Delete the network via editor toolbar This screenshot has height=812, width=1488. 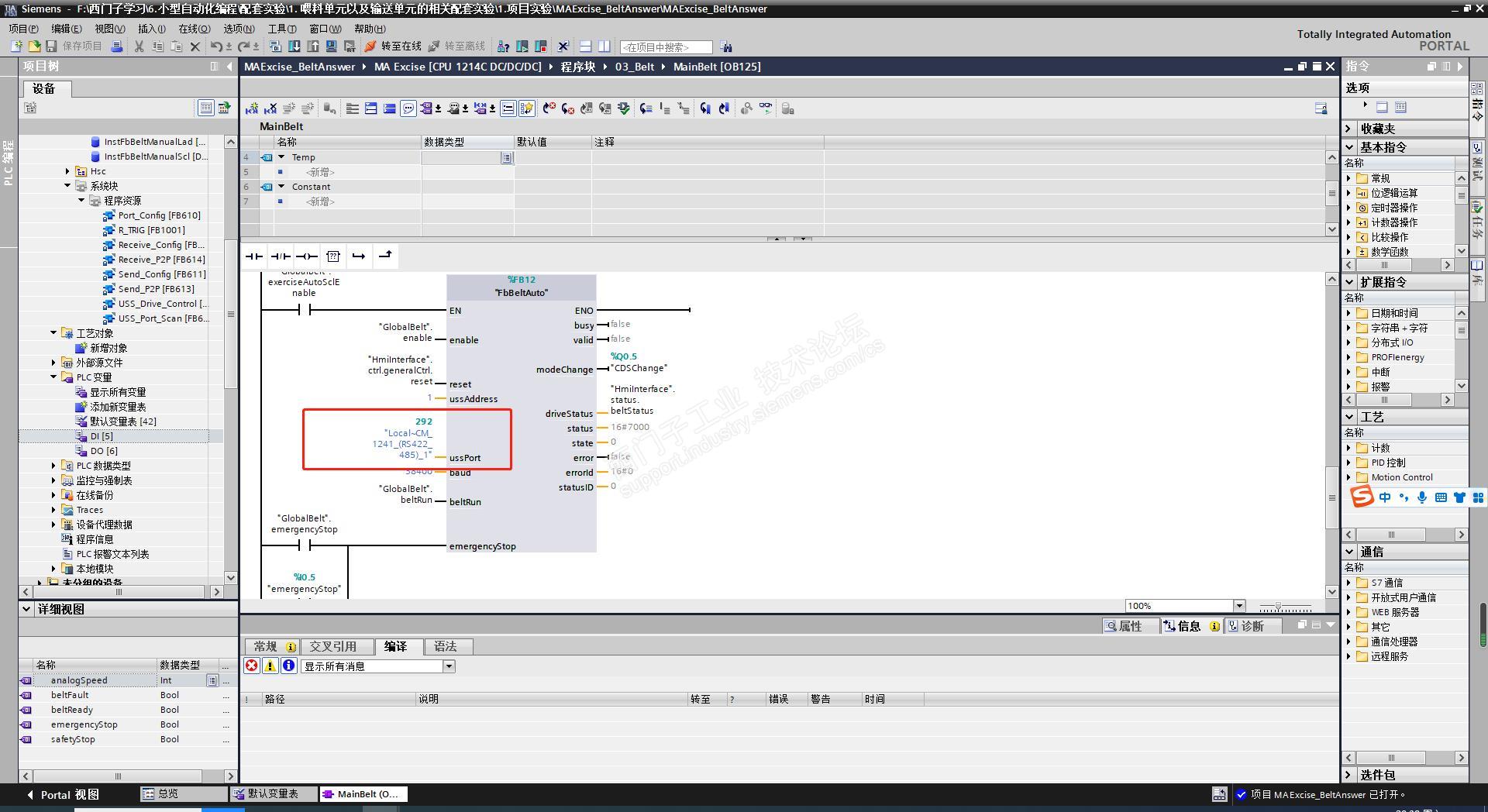[x=270, y=108]
